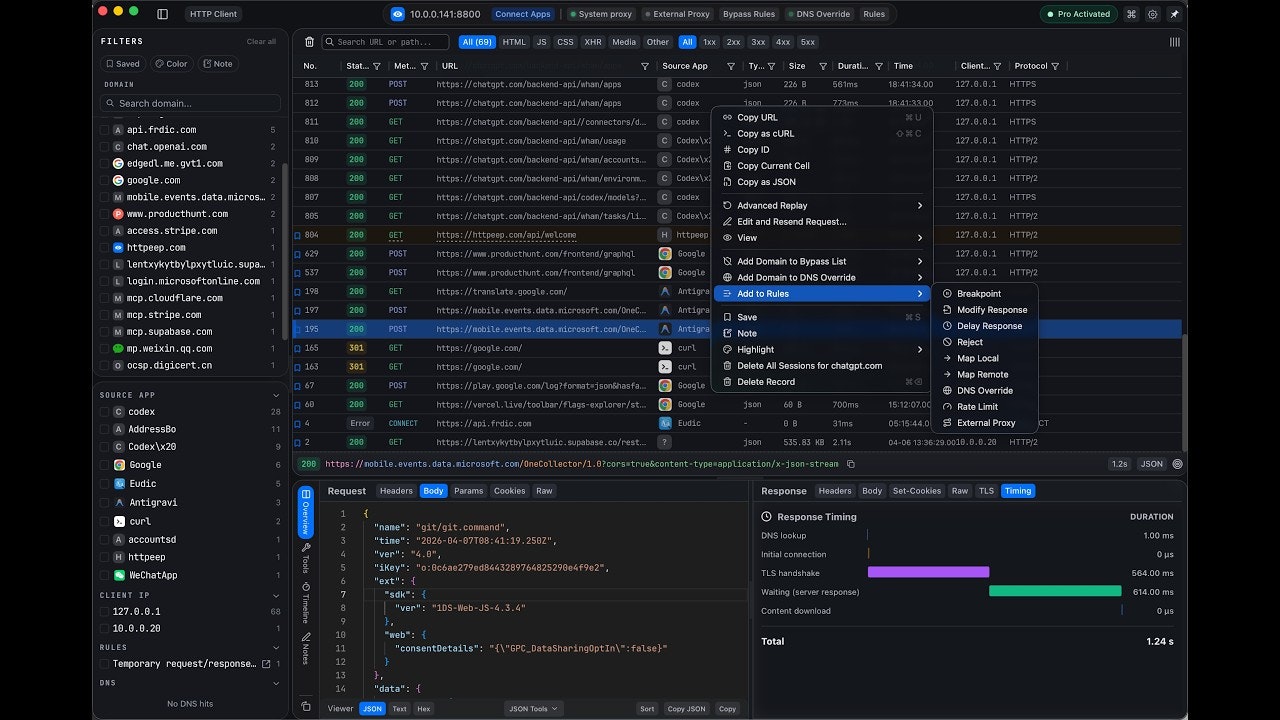Screen dimensions: 1280x720
Task: Click the copy icon next to the OneCollector URL
Action: (851, 464)
